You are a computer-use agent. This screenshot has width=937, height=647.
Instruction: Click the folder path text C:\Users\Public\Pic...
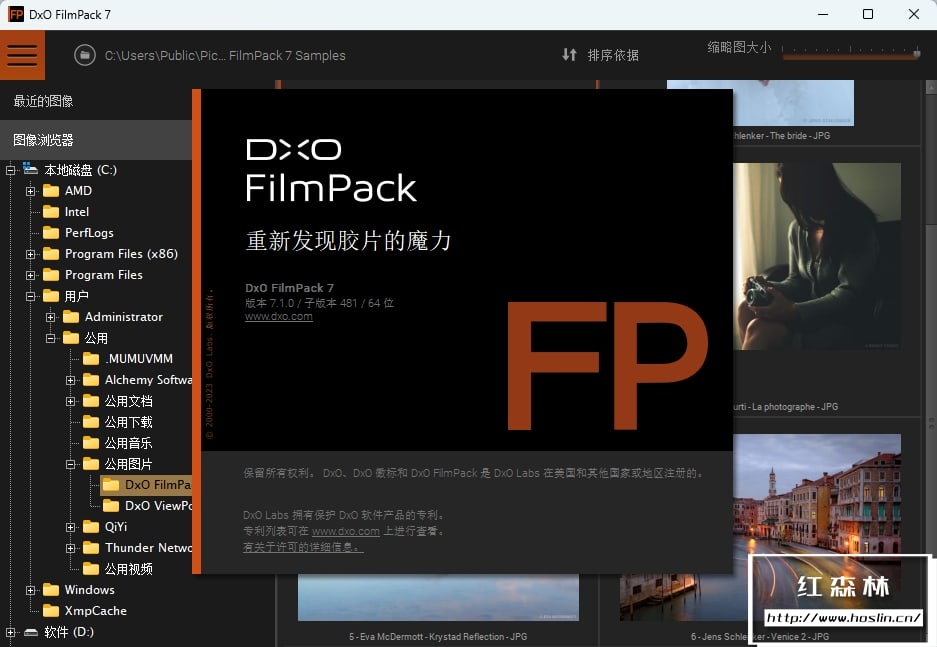pyautogui.click(x=225, y=56)
